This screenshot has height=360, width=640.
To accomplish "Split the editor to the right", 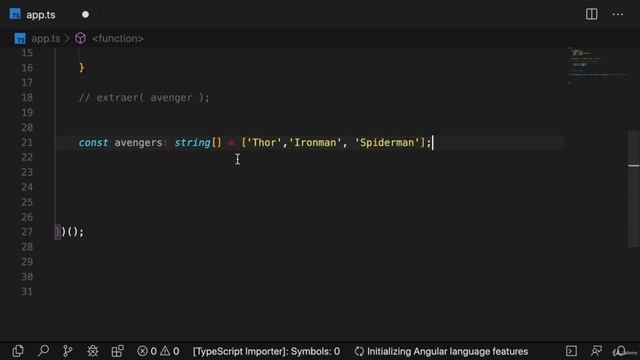I will click(x=591, y=14).
